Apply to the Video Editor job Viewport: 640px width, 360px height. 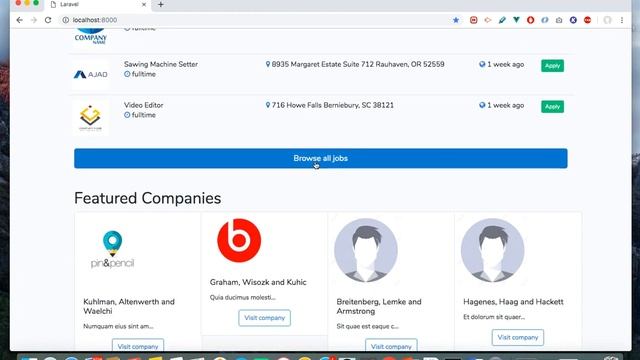(x=552, y=107)
